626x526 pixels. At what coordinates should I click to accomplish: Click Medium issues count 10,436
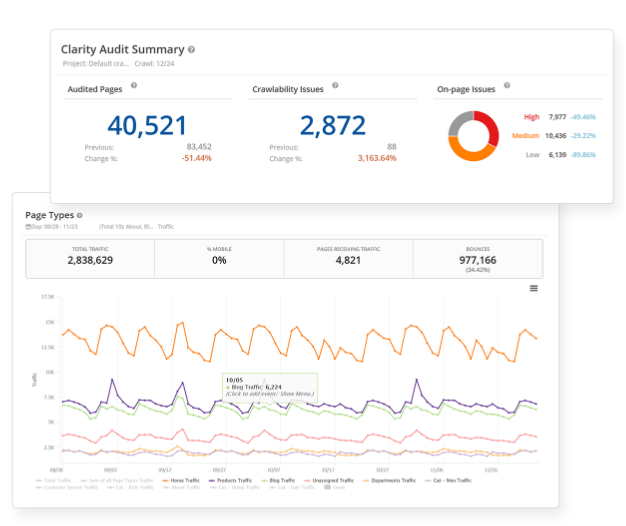click(556, 136)
